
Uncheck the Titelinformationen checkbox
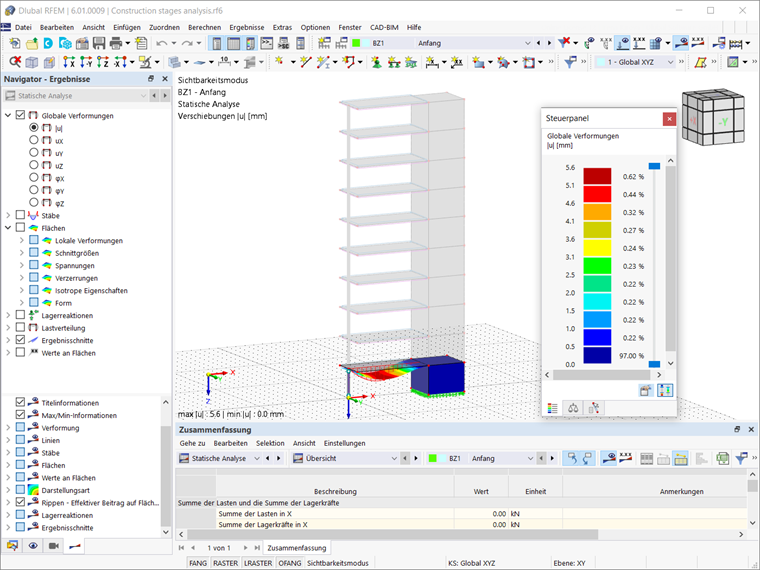click(20, 402)
